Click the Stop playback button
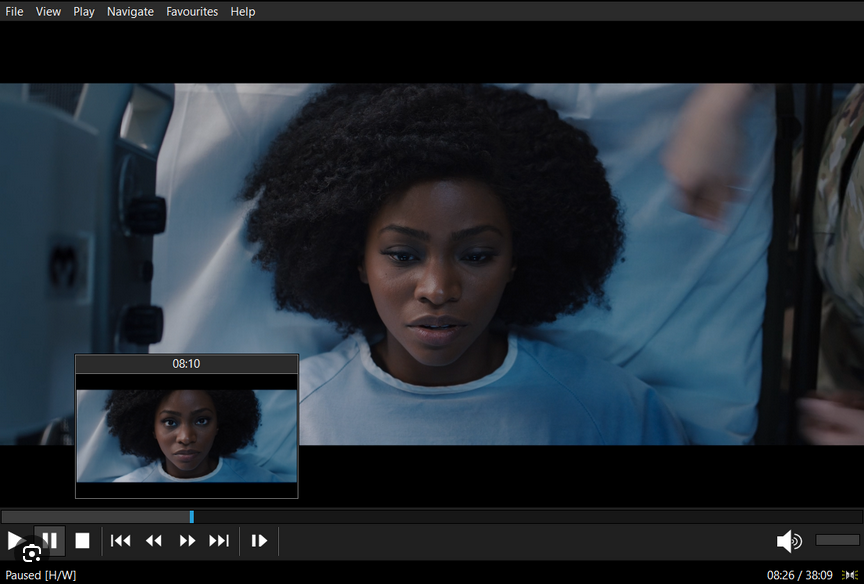The image size is (864, 584). click(x=83, y=541)
